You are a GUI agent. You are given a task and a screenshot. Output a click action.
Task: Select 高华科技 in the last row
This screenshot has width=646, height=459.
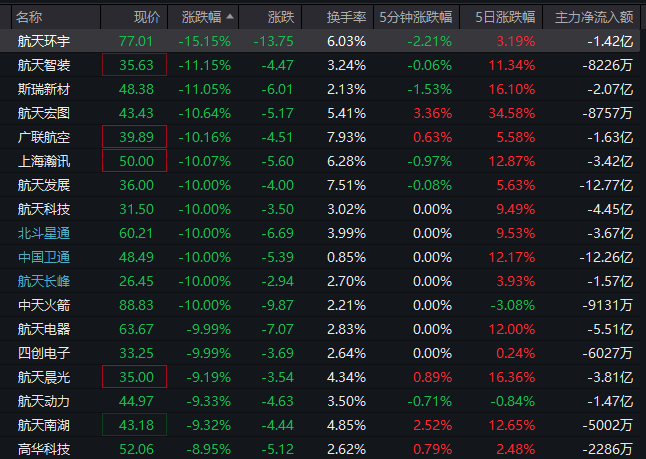point(44,449)
